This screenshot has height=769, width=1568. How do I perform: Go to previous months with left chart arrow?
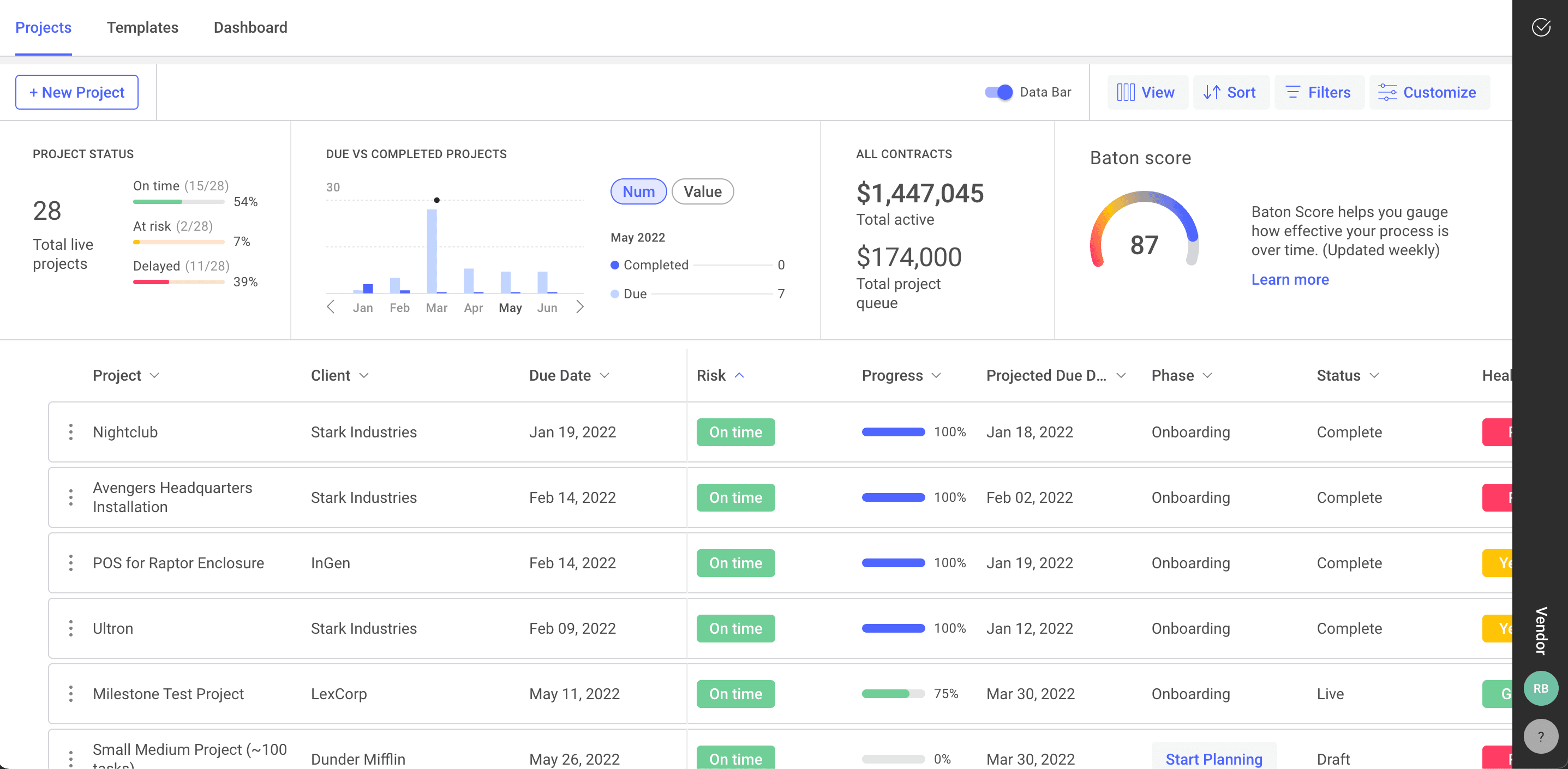(x=331, y=307)
